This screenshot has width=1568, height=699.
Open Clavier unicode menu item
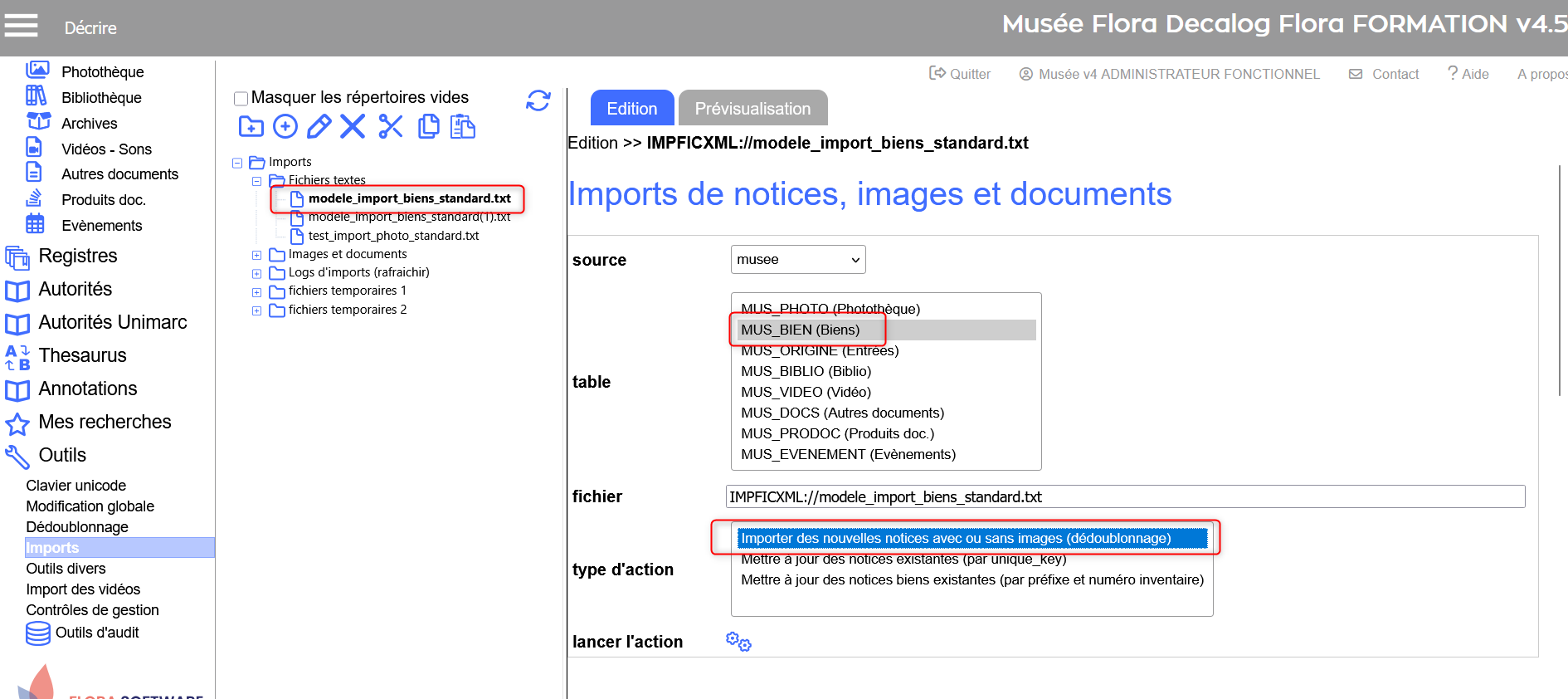coord(76,486)
